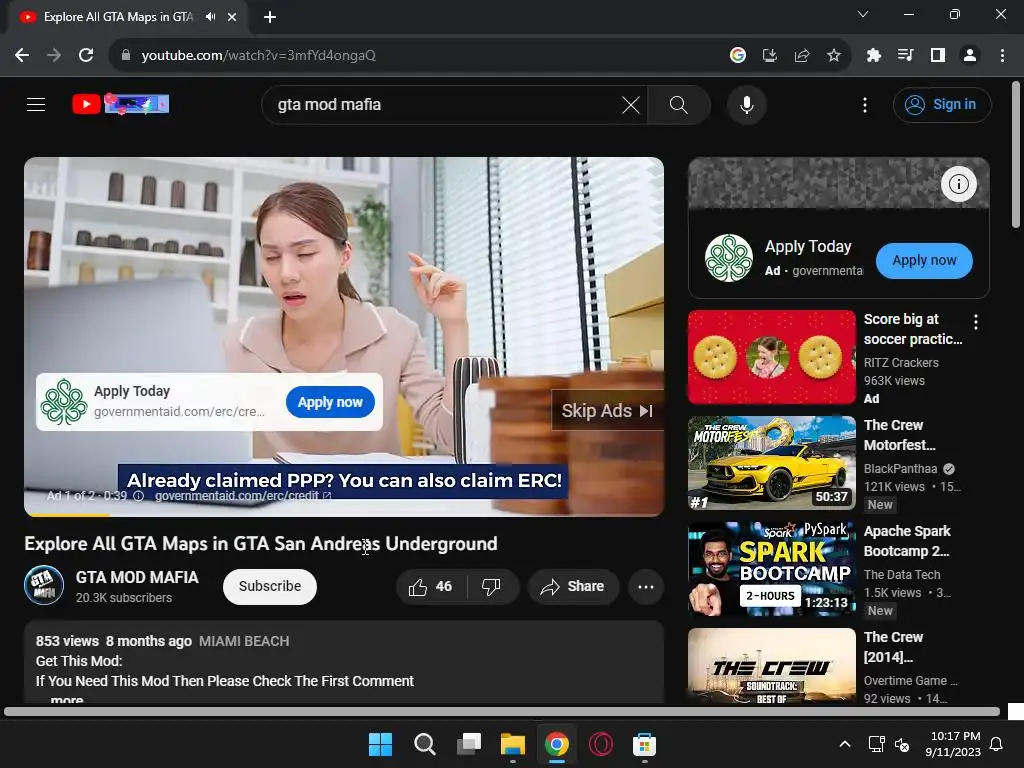The height and width of the screenshot is (768, 1024).
Task: Run search with magnifier button
Action: [x=679, y=104]
